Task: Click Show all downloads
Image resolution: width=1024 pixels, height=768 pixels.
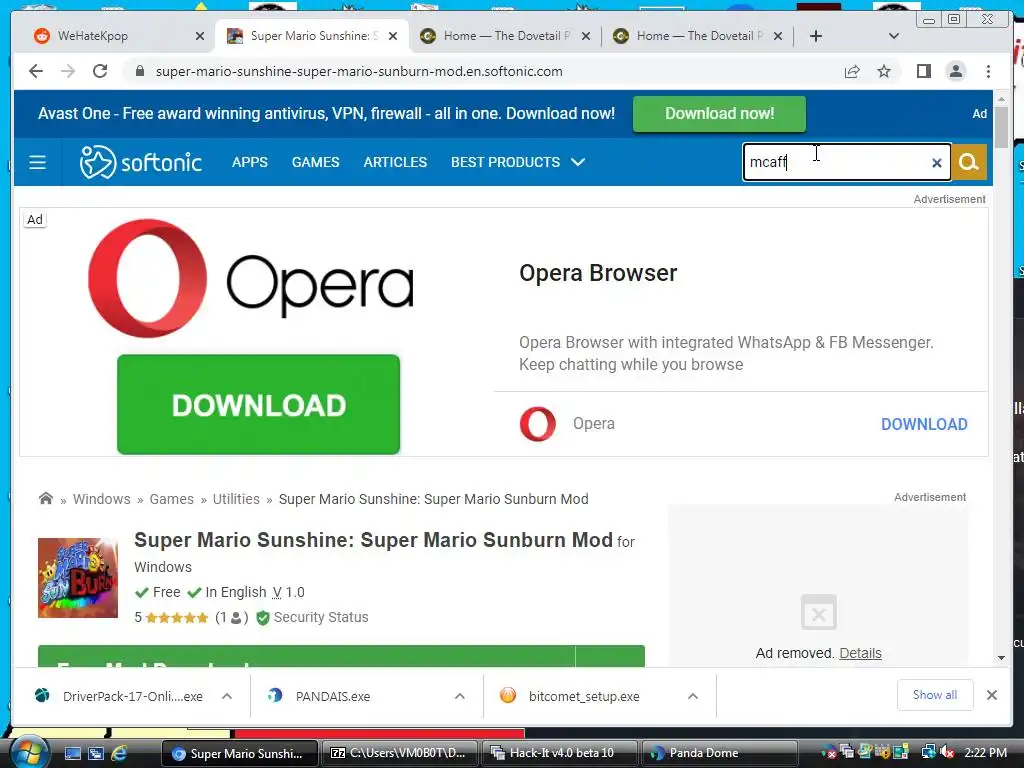Action: (935, 696)
